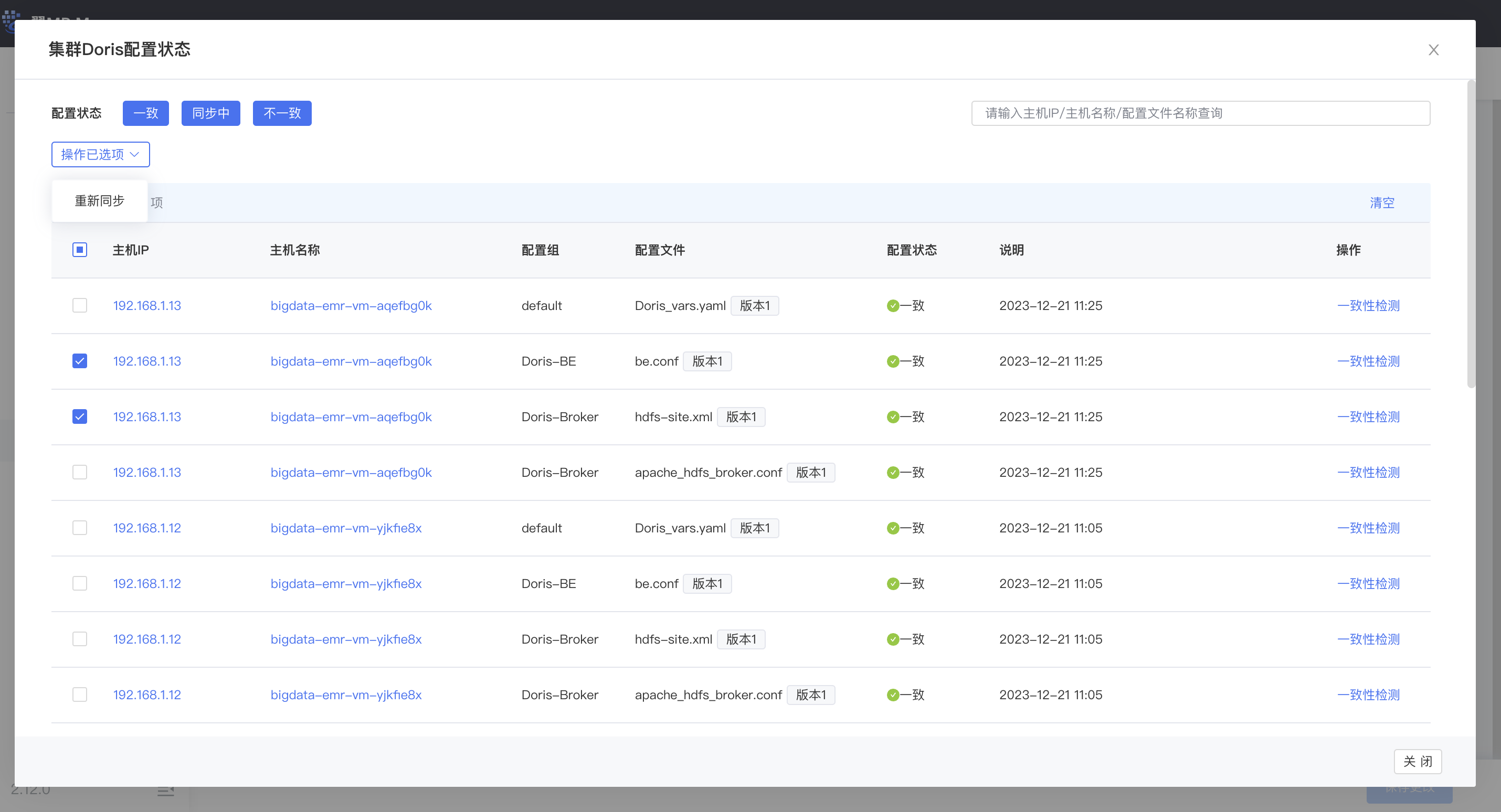The width and height of the screenshot is (1501, 812).
Task: Filter by 同步中 status button
Action: (211, 113)
